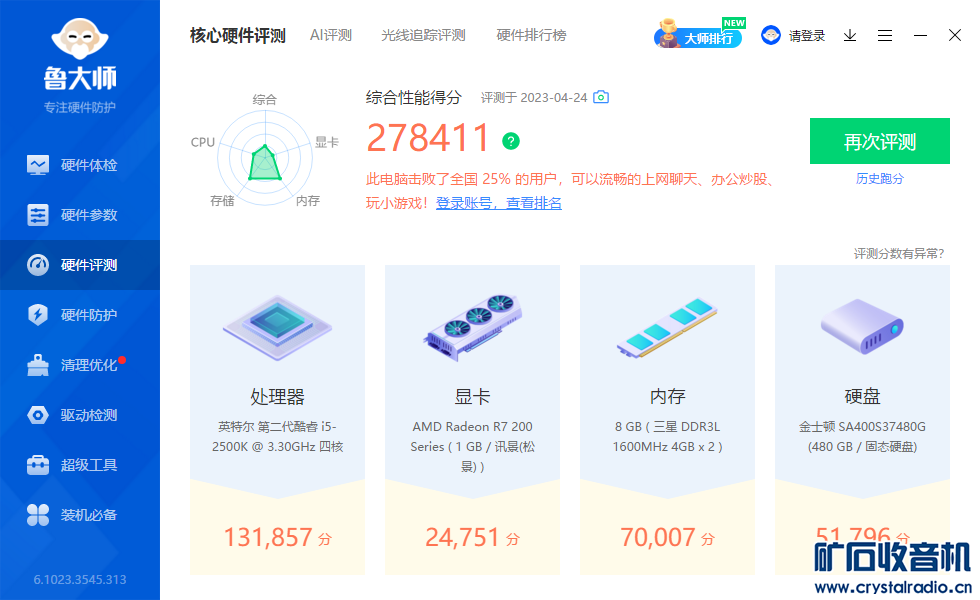Minimize the 鲁大师 window
This screenshot has height=600, width=980.
pyautogui.click(x=920, y=36)
